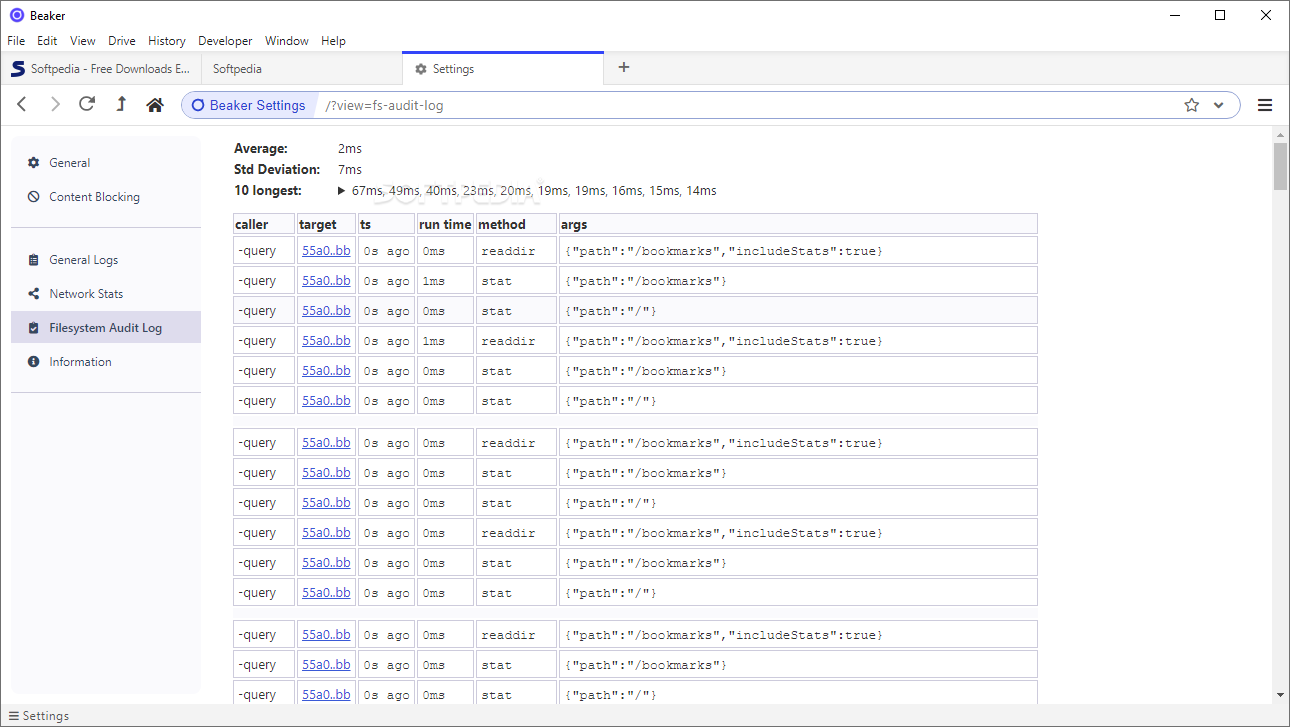This screenshot has width=1290, height=727.
Task: Open the Edit menu
Action: pos(47,41)
